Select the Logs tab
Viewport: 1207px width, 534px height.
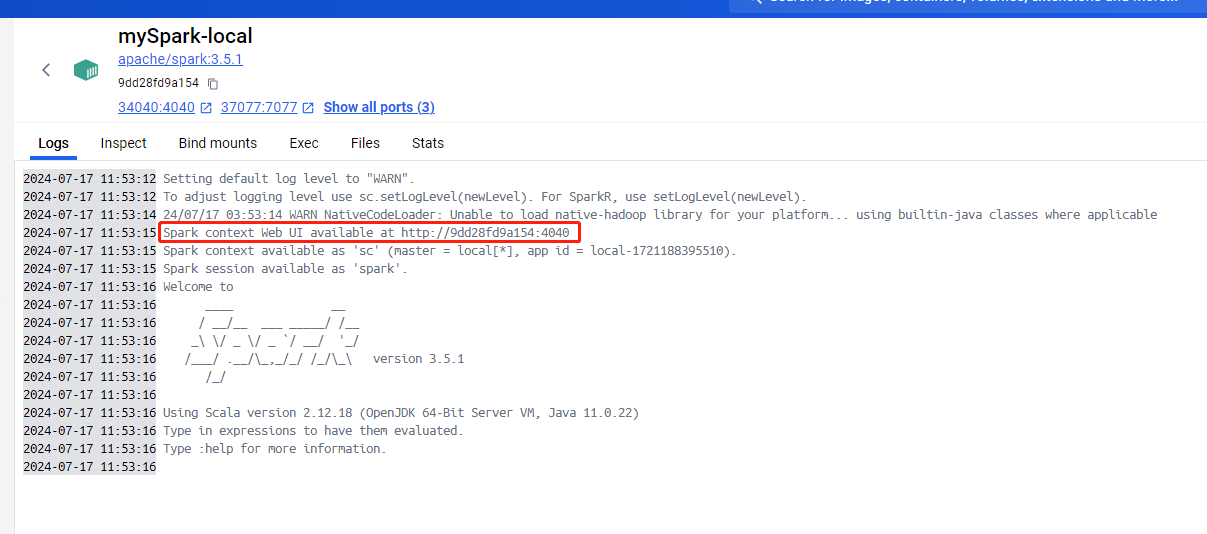pos(53,143)
